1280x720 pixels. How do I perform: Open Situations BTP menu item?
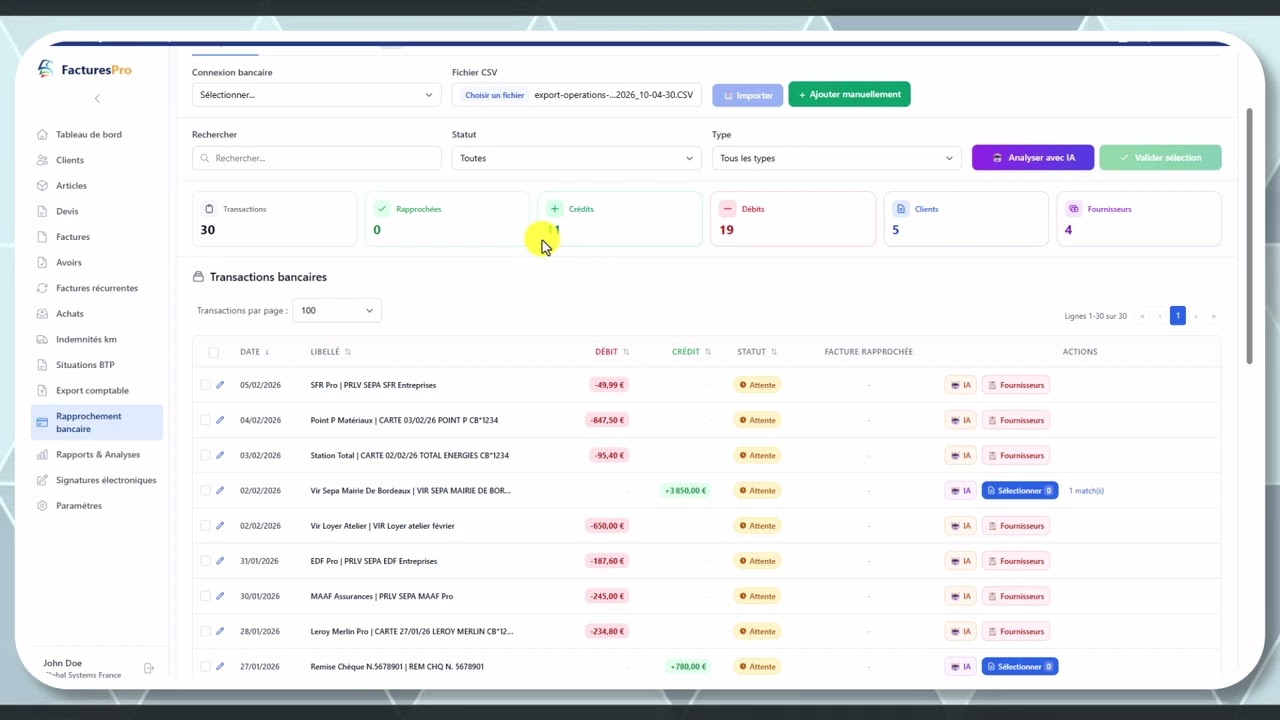[x=85, y=365]
